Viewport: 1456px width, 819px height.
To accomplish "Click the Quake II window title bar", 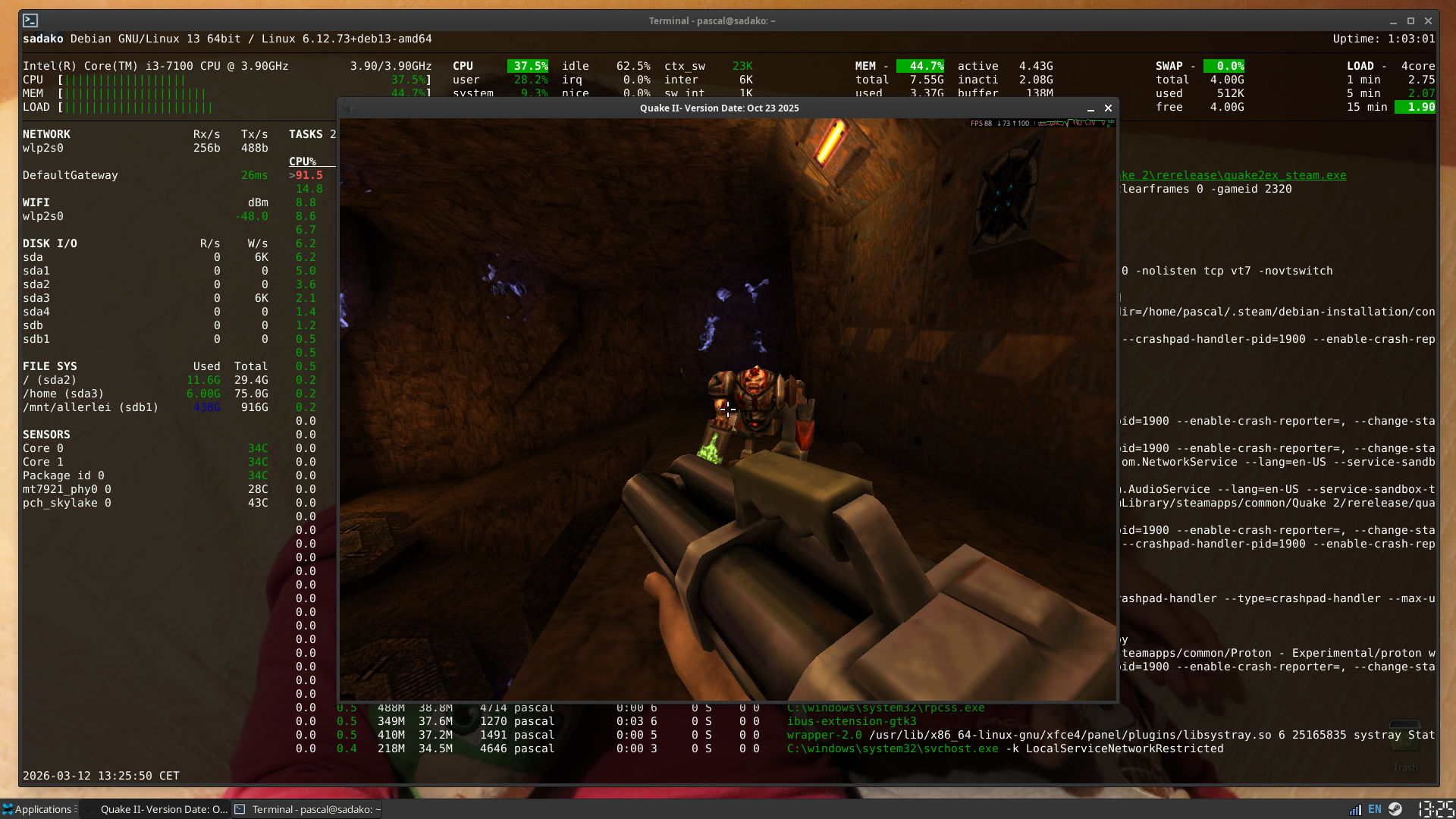I will point(719,108).
